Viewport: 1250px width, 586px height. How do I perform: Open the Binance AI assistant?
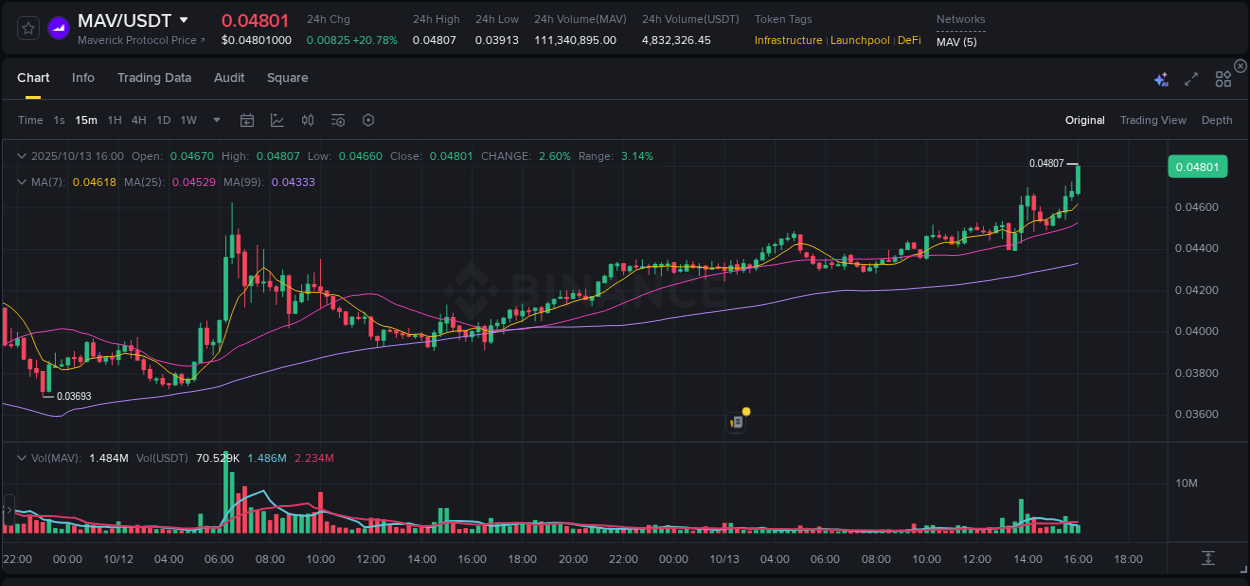1161,77
